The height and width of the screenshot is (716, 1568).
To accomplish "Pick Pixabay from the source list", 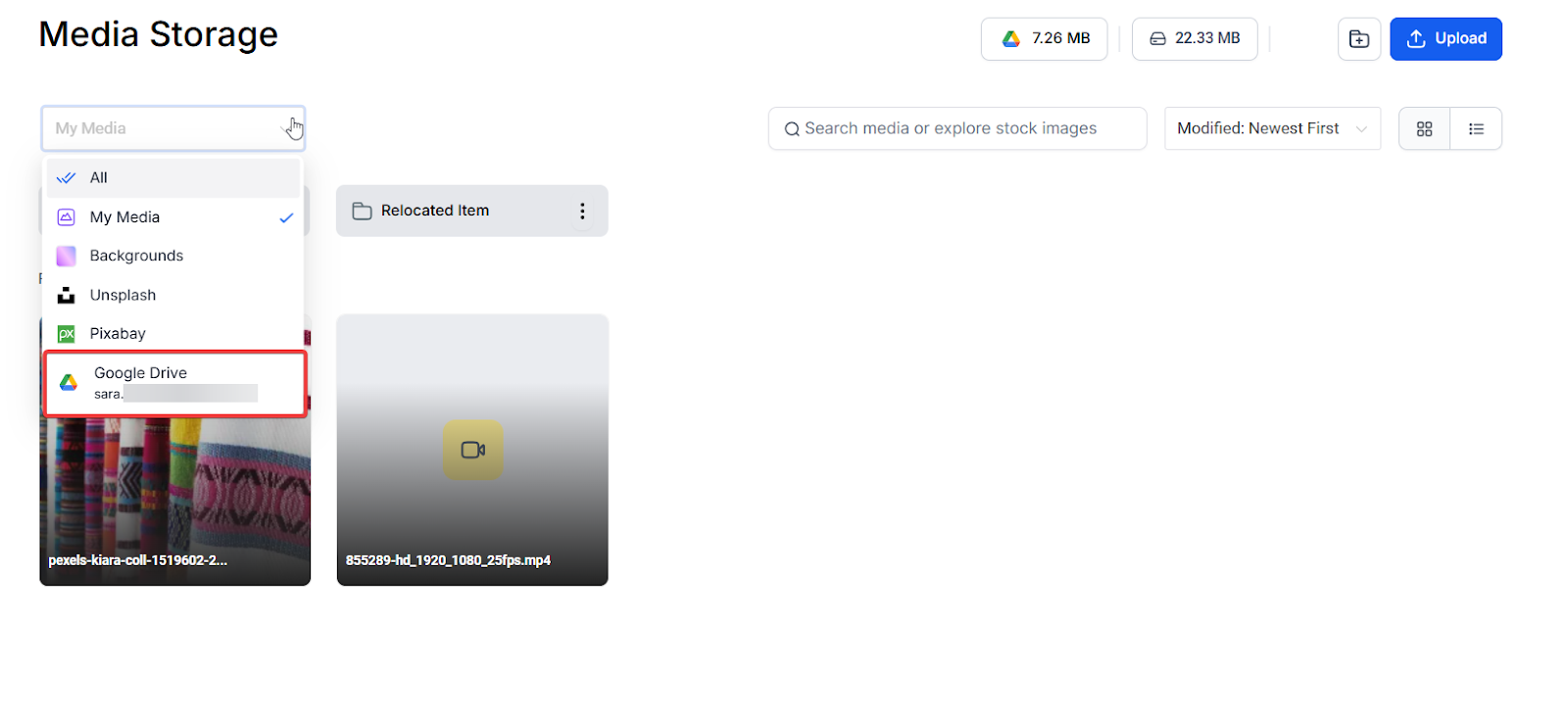I will point(173,334).
